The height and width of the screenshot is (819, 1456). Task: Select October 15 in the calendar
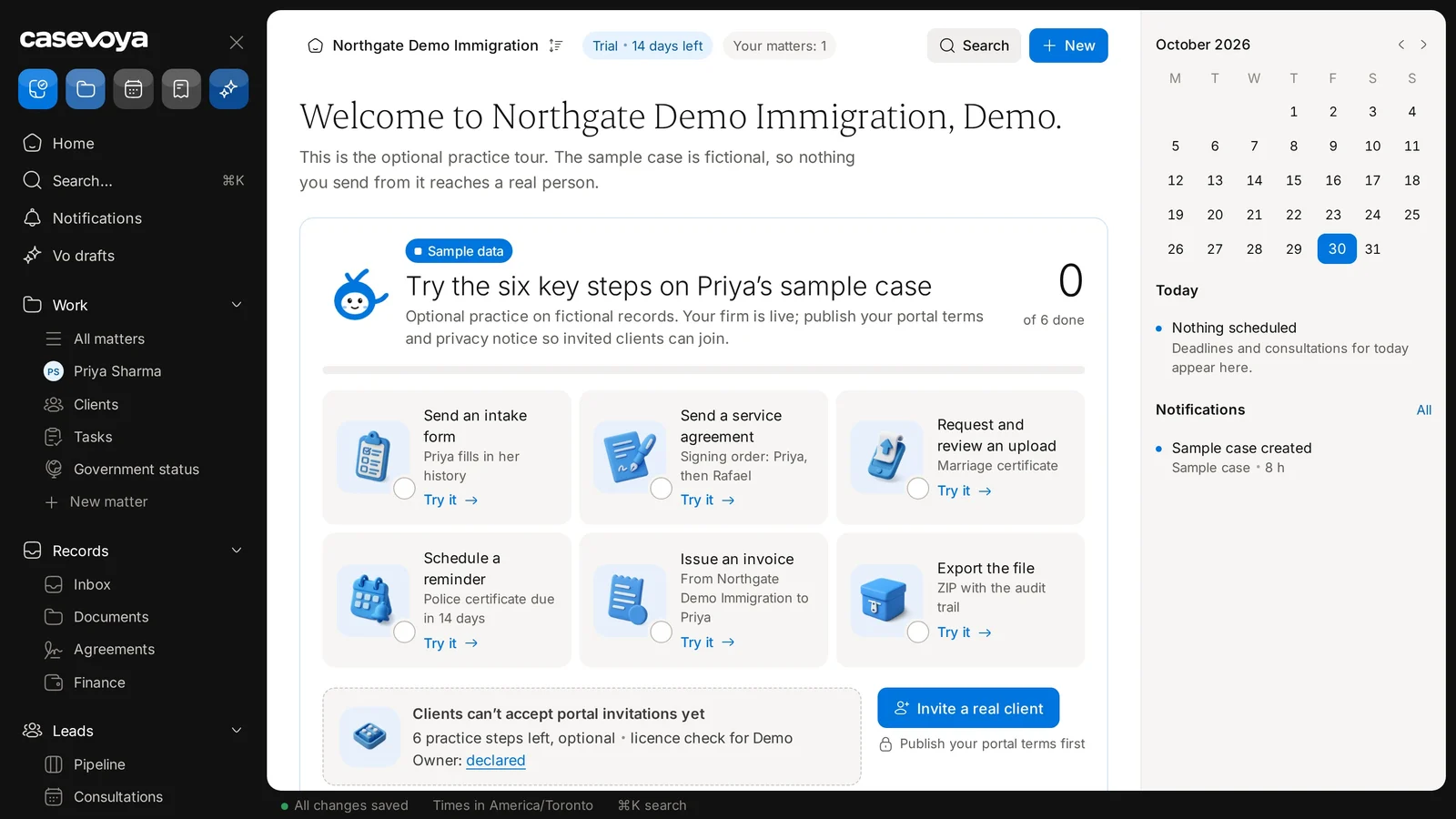coord(1293,180)
